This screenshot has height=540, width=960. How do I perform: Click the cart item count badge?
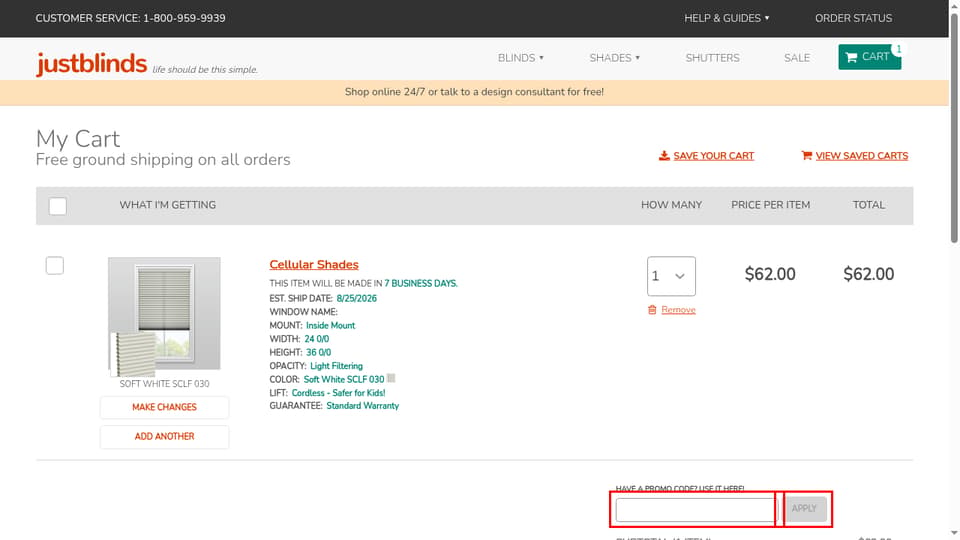click(x=898, y=49)
